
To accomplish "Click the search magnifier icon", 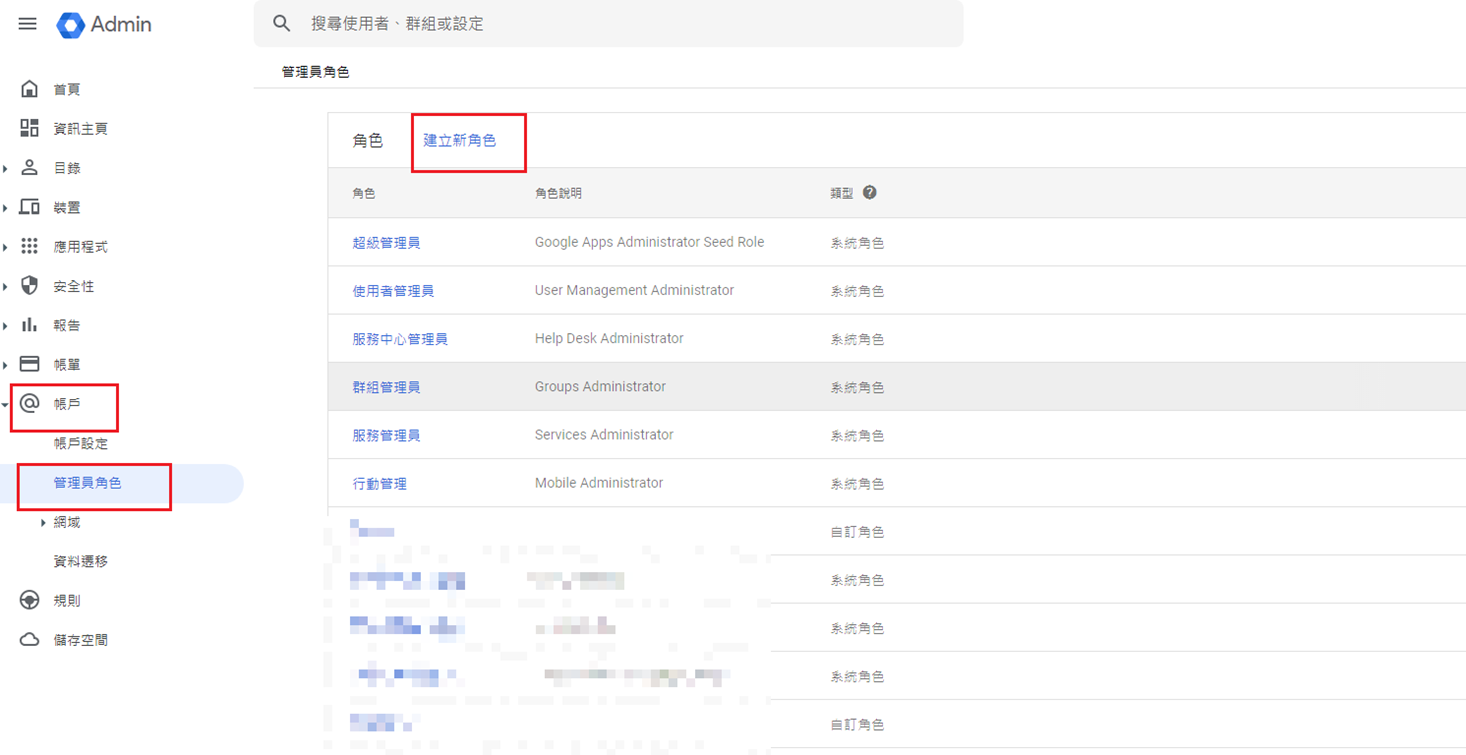I will (x=282, y=23).
